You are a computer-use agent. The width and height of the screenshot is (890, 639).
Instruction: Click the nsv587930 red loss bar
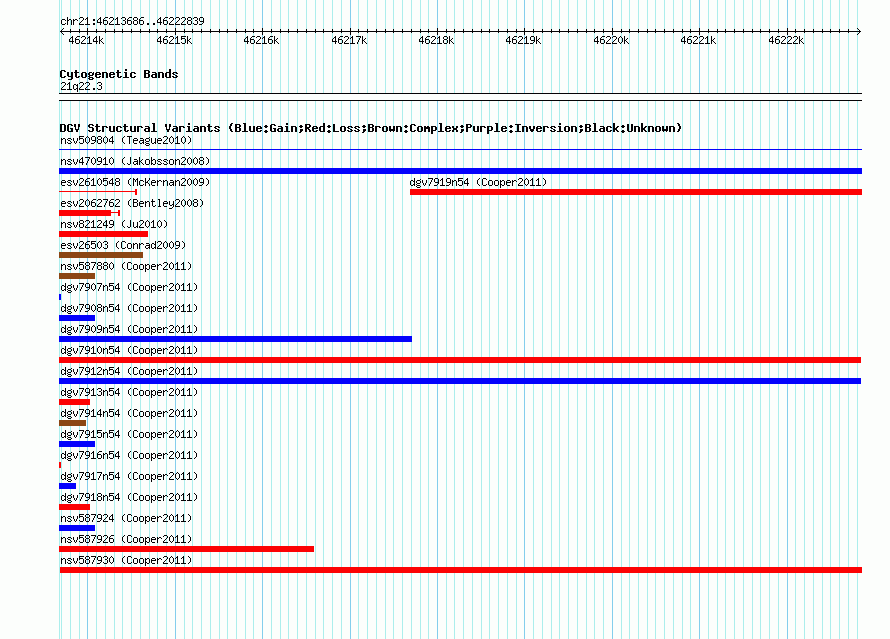point(460,570)
